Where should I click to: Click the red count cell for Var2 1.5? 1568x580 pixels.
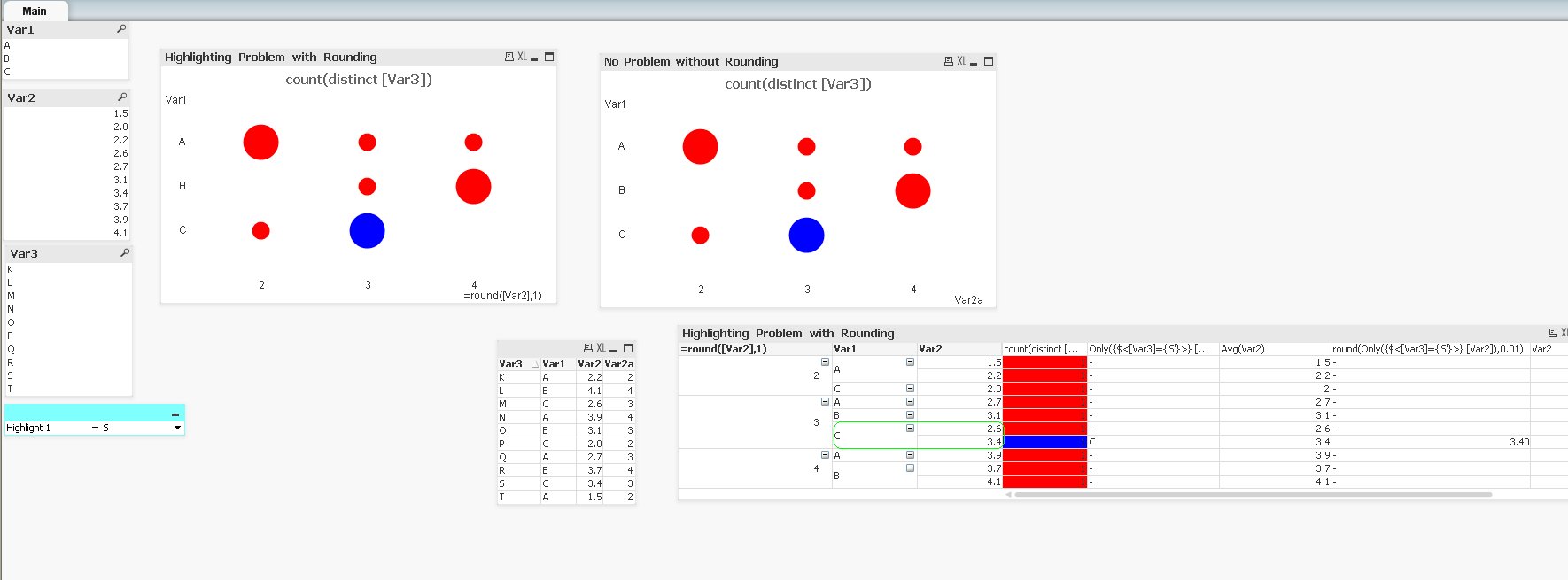1044,362
